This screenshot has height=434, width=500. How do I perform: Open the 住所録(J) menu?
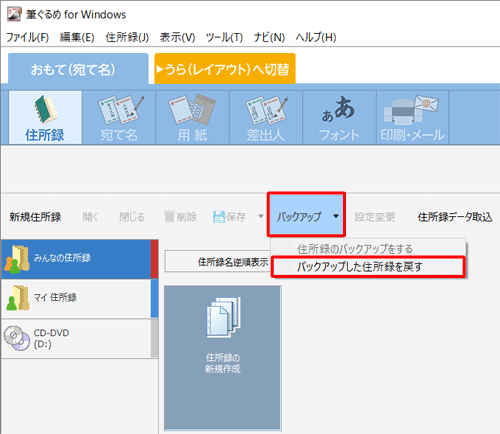pos(127,37)
